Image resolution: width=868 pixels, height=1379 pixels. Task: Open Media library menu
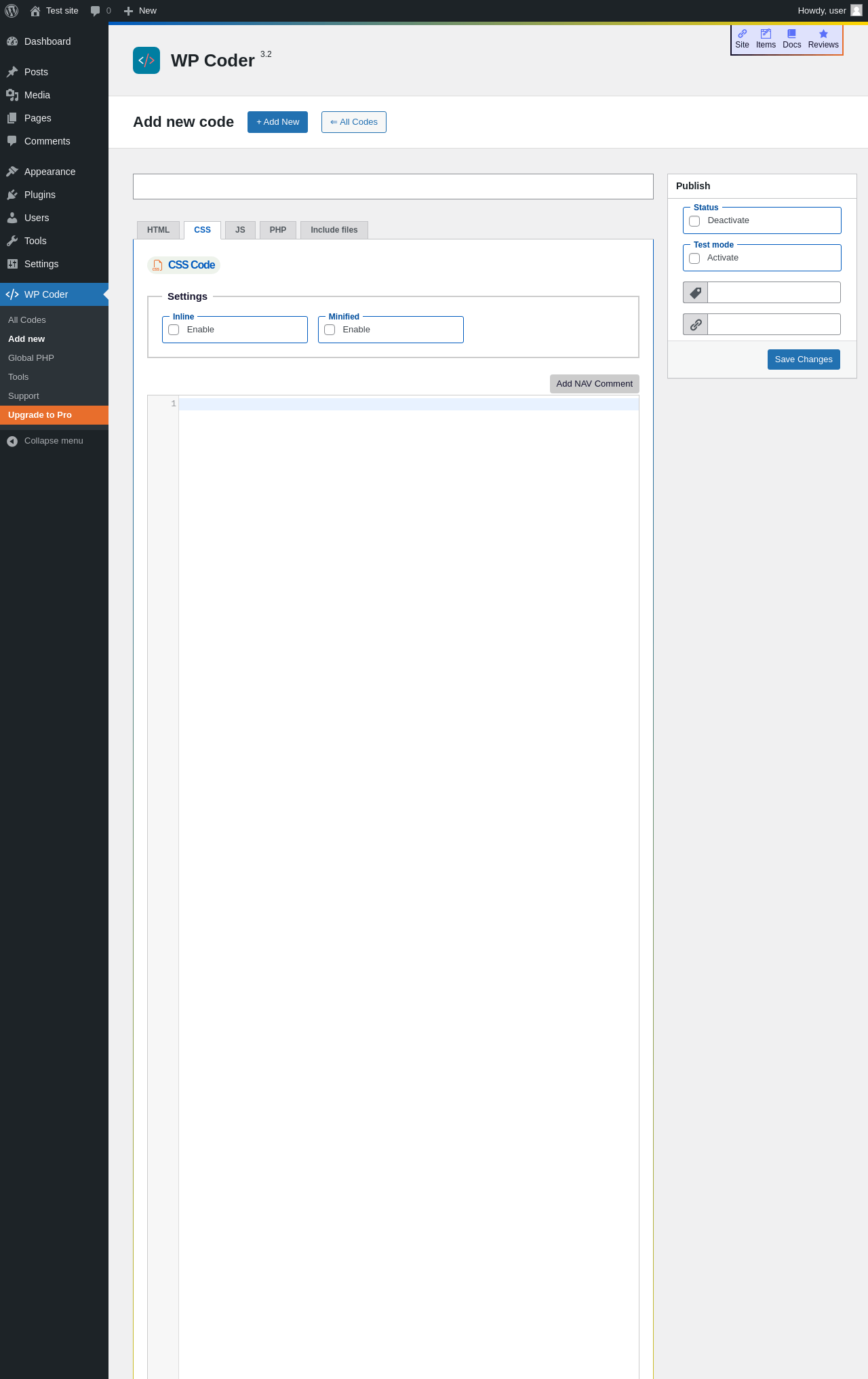54,95
